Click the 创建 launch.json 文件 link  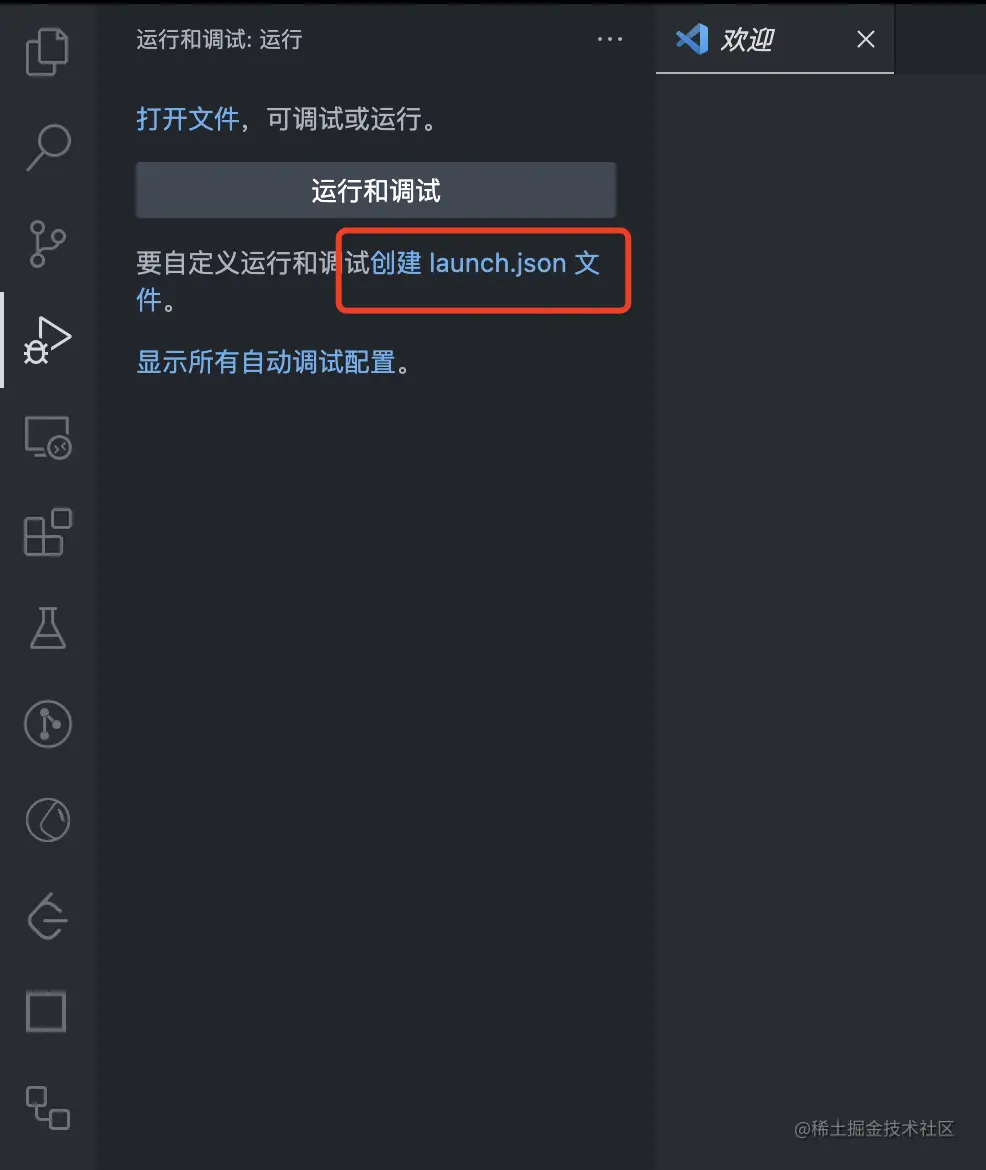tap(485, 263)
